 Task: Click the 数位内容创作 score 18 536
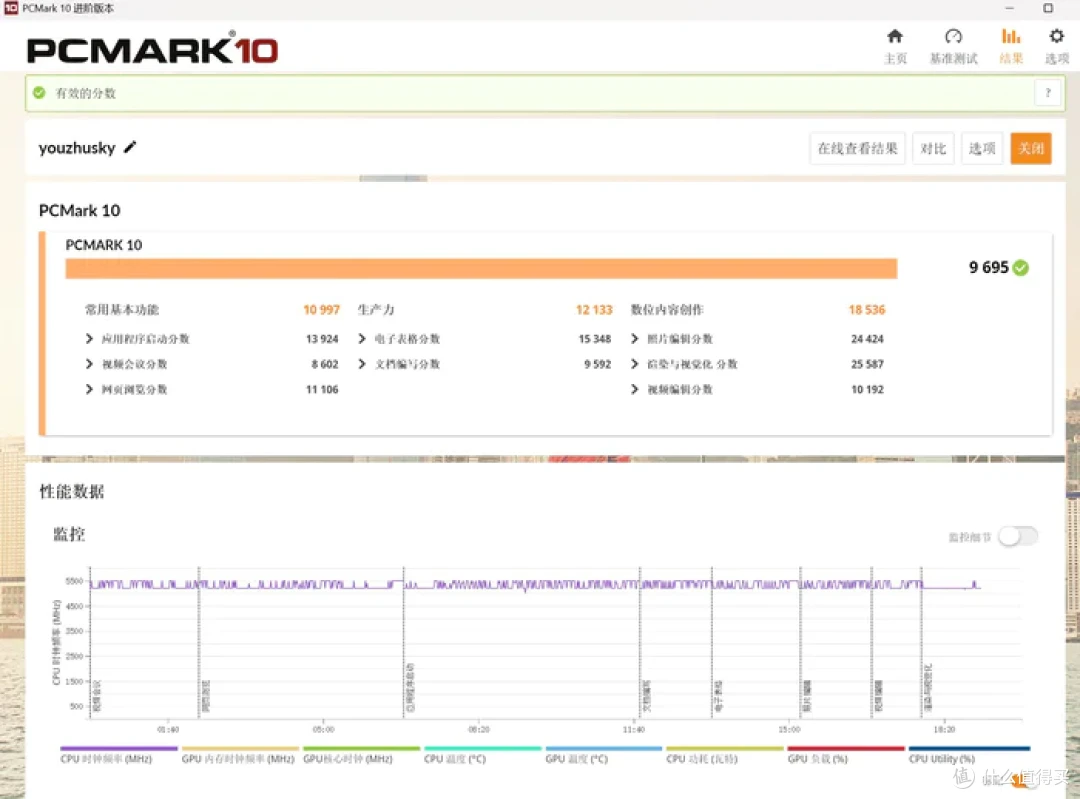[866, 309]
